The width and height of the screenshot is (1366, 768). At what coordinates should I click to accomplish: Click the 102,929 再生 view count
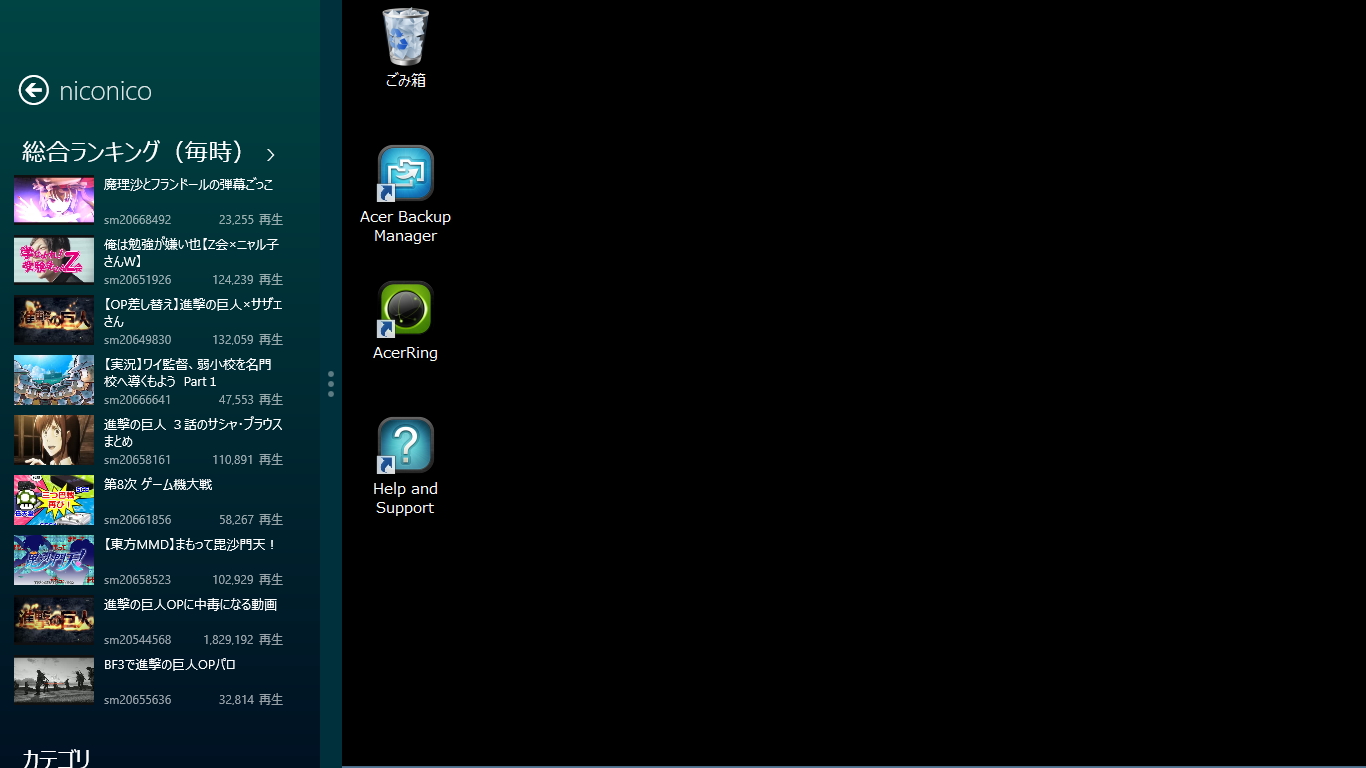248,580
